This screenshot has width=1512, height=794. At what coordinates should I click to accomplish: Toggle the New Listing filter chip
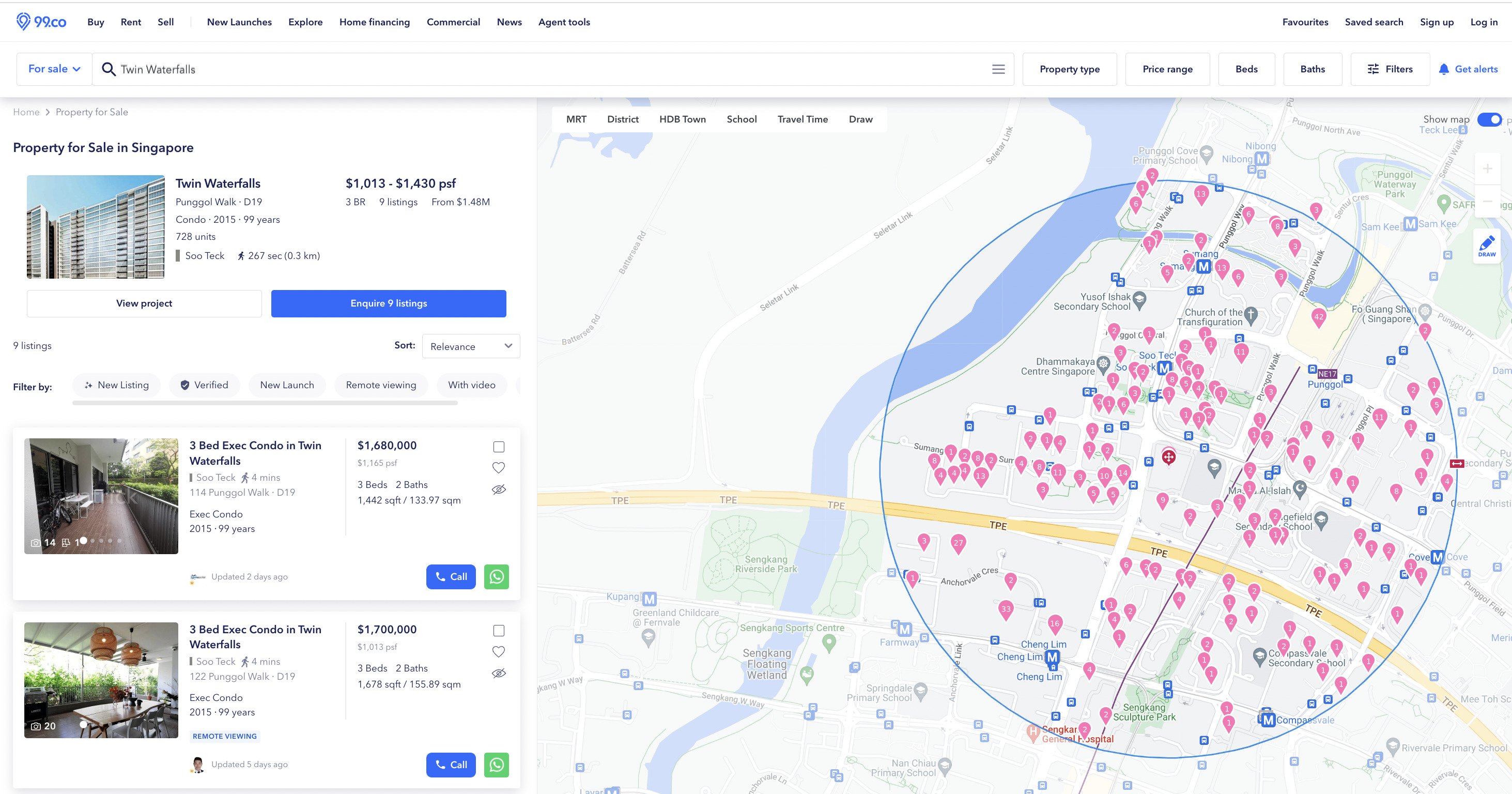tap(116, 385)
